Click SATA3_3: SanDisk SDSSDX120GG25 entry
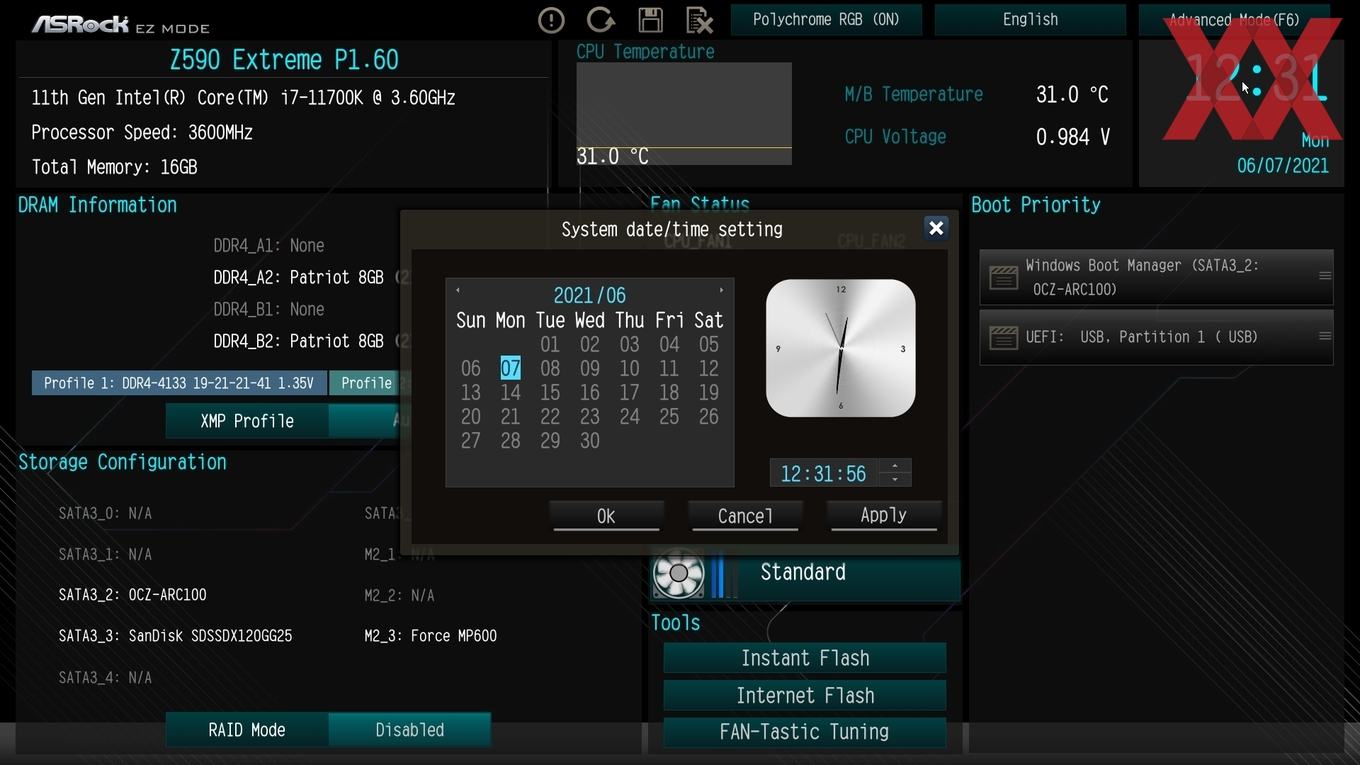 click(x=175, y=635)
